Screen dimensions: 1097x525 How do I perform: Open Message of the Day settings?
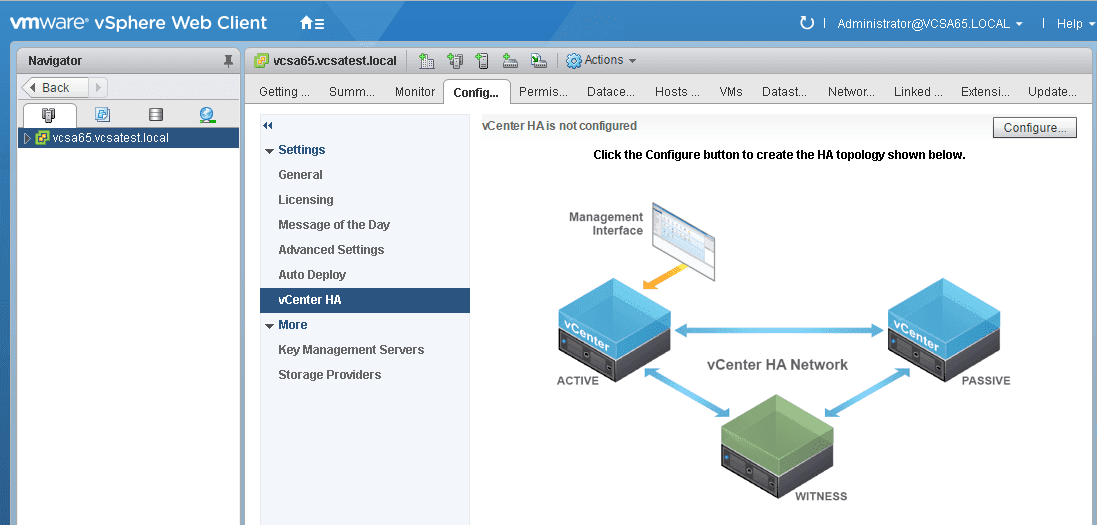(365, 225)
